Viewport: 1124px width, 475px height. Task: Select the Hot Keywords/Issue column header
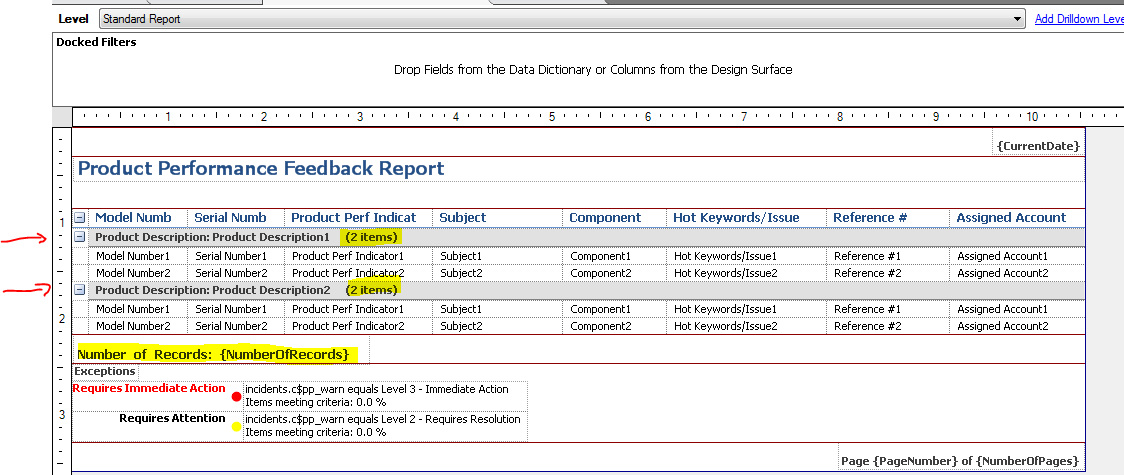[x=736, y=218]
